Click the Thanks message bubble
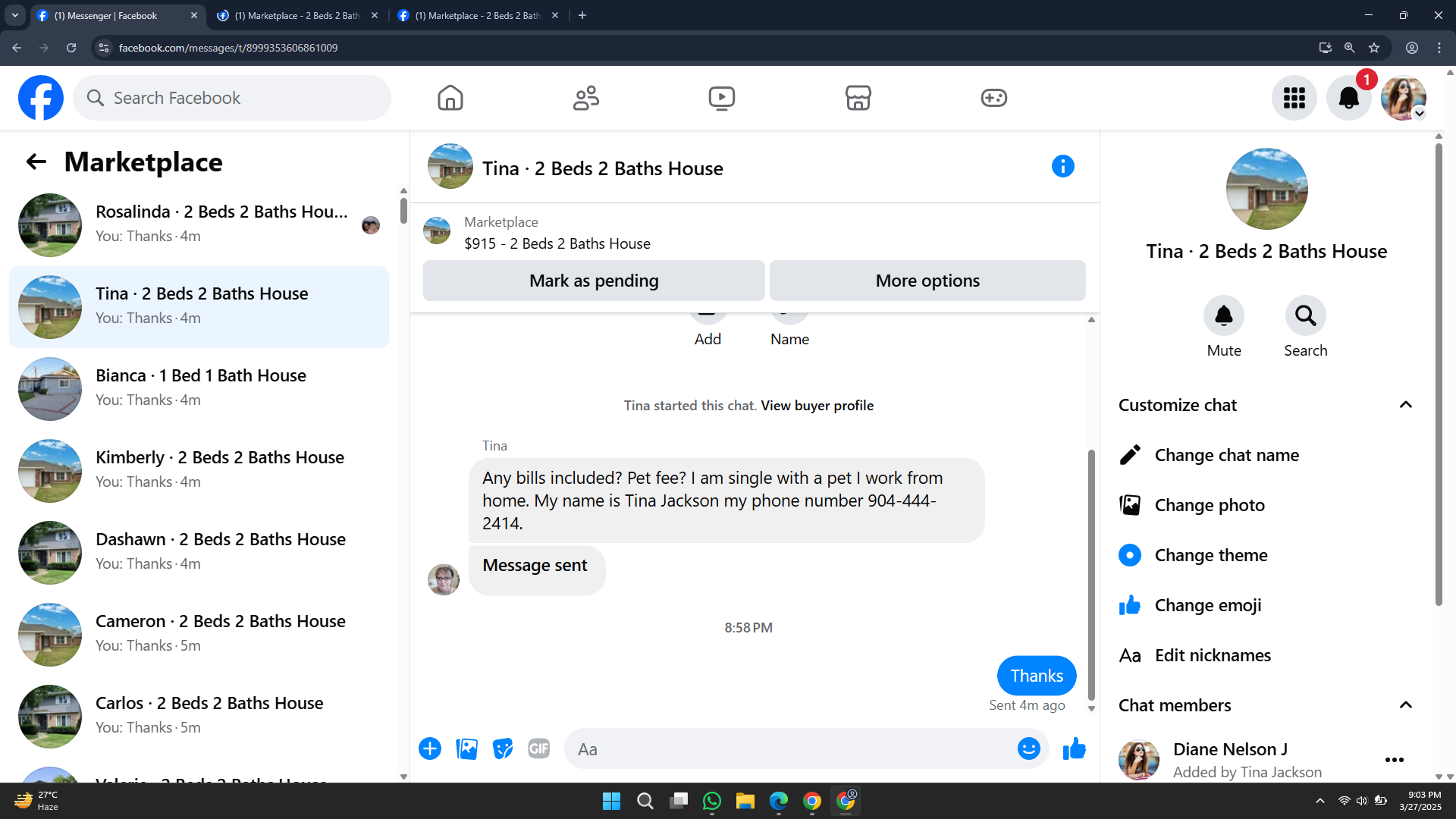The image size is (1456, 819). click(x=1037, y=676)
